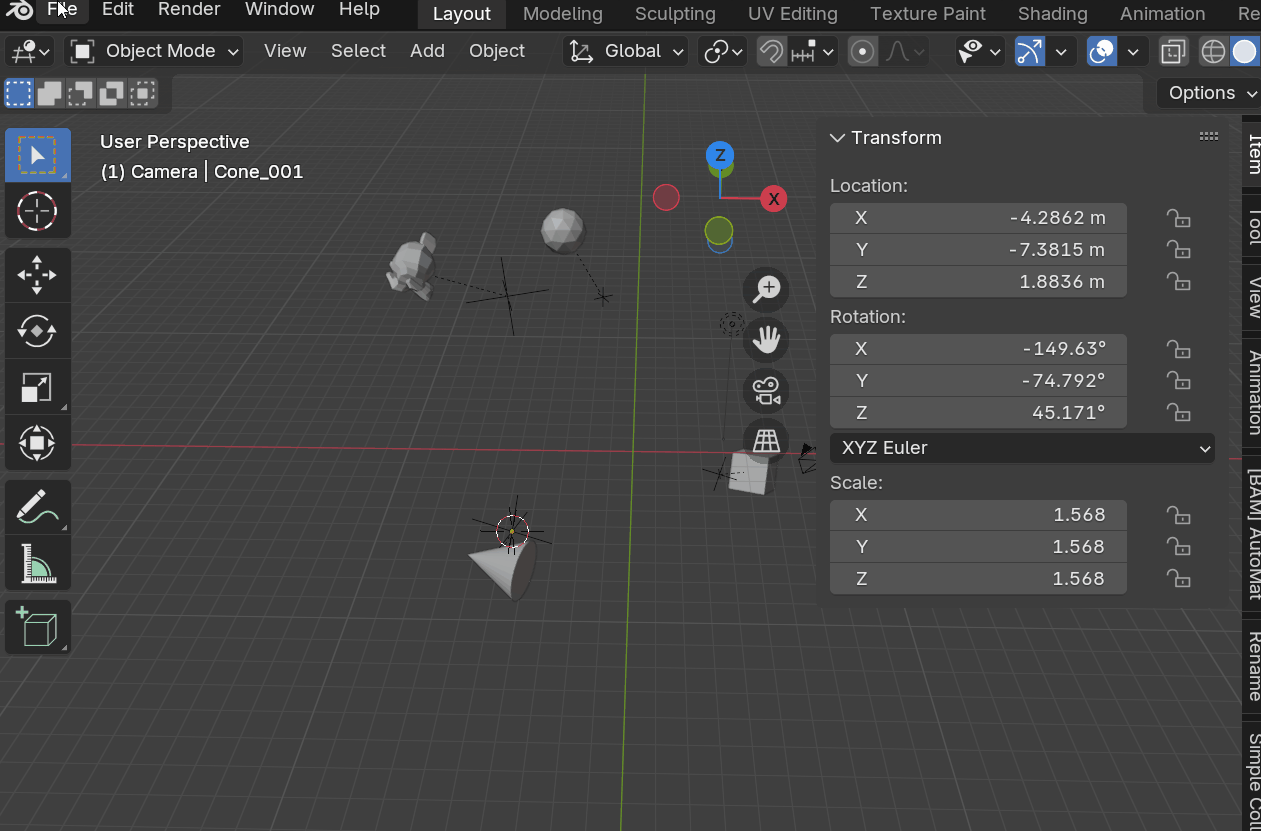Viewport: 1261px width, 831px height.
Task: Select wireframe viewport shading
Action: tap(1213, 51)
